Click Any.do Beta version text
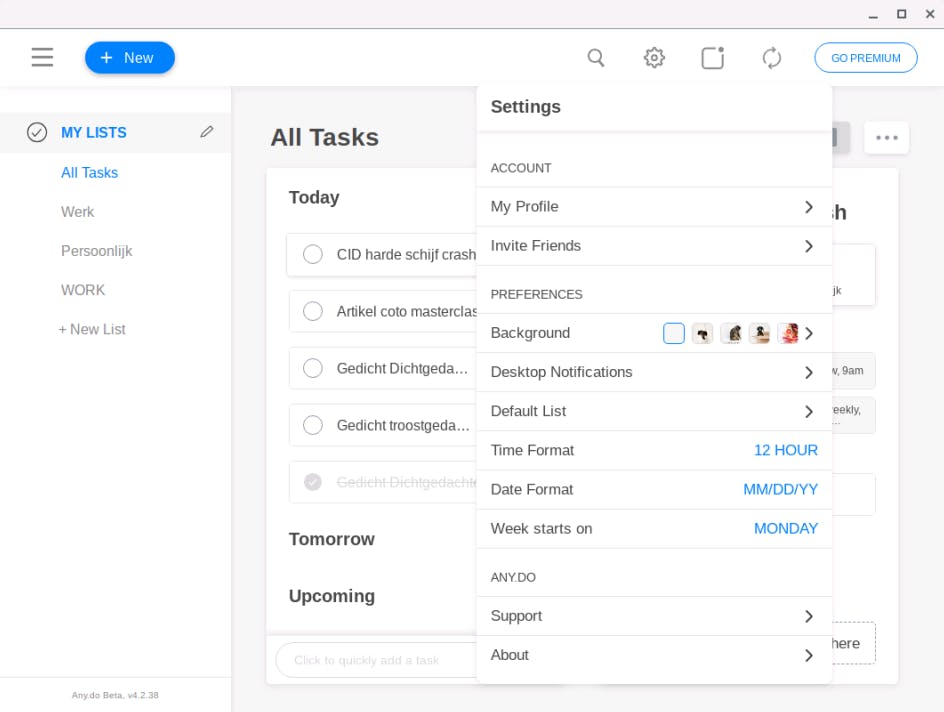944x712 pixels. pyautogui.click(x=115, y=695)
